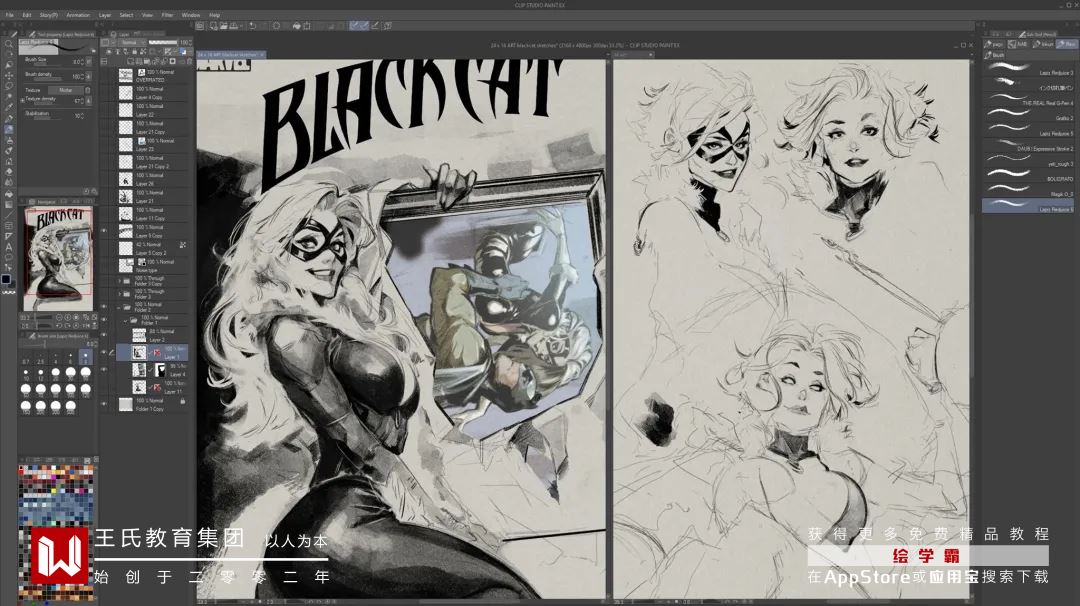1080x606 pixels.
Task: Click Create layer mask icon
Action: click(x=173, y=61)
